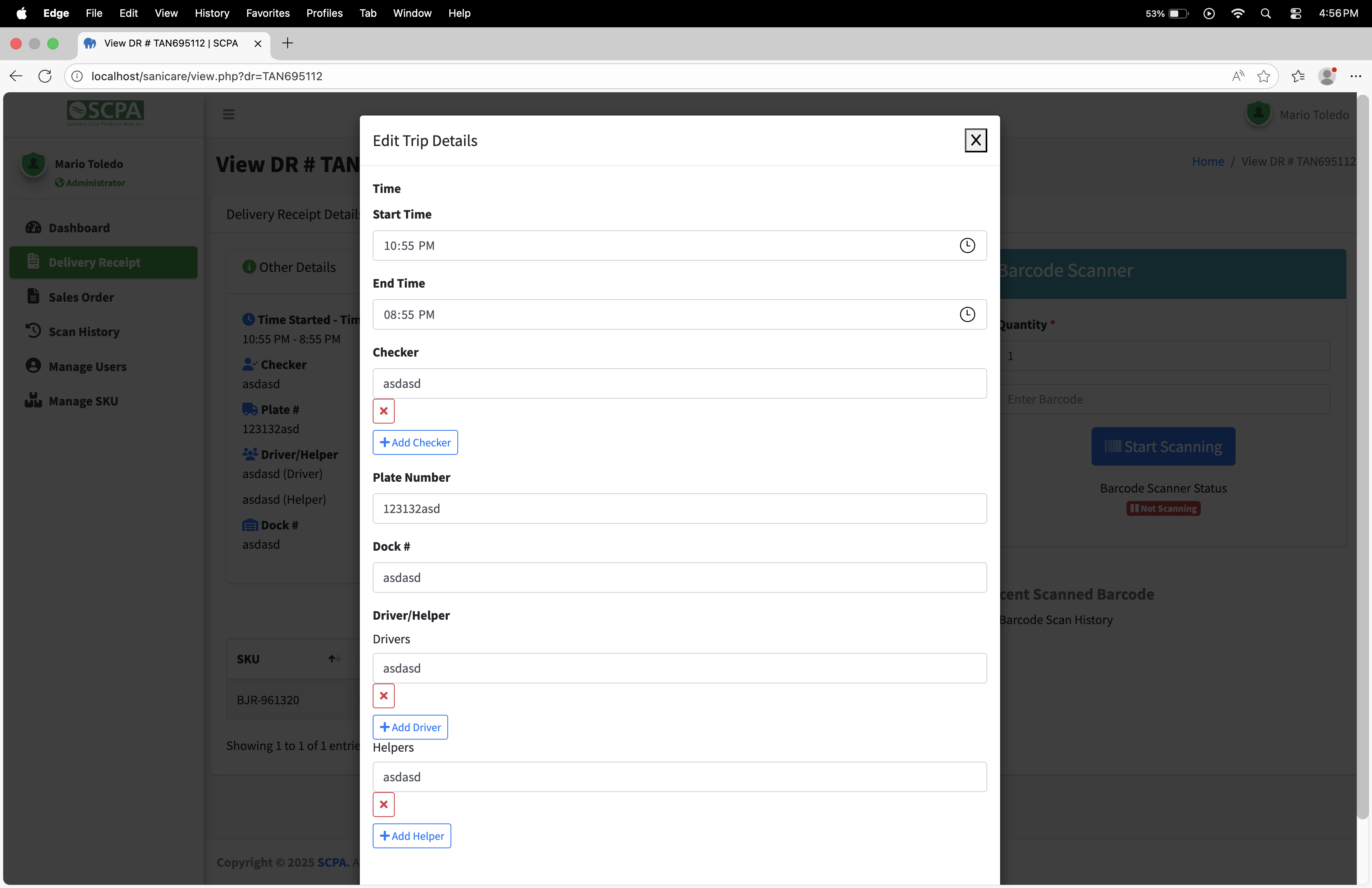Viewport: 1372px width, 888px height.
Task: Open the End Time clock picker
Action: pos(967,314)
